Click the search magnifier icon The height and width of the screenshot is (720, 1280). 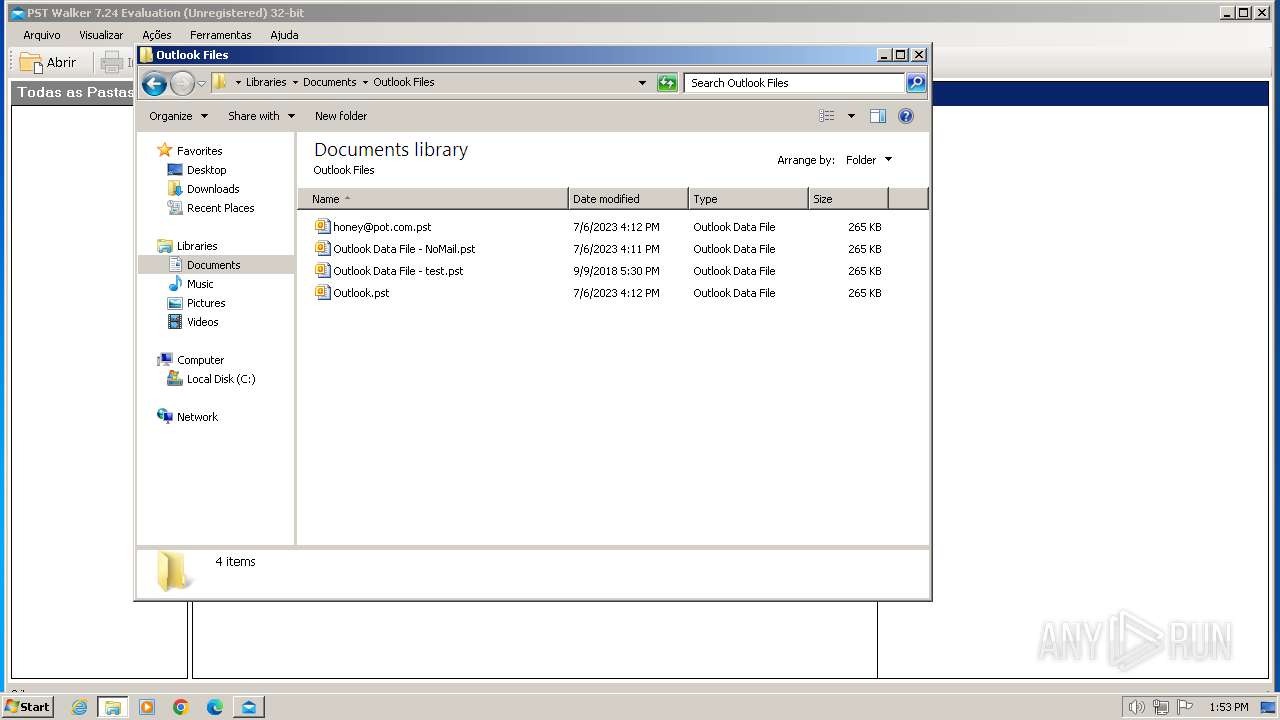click(x=916, y=83)
